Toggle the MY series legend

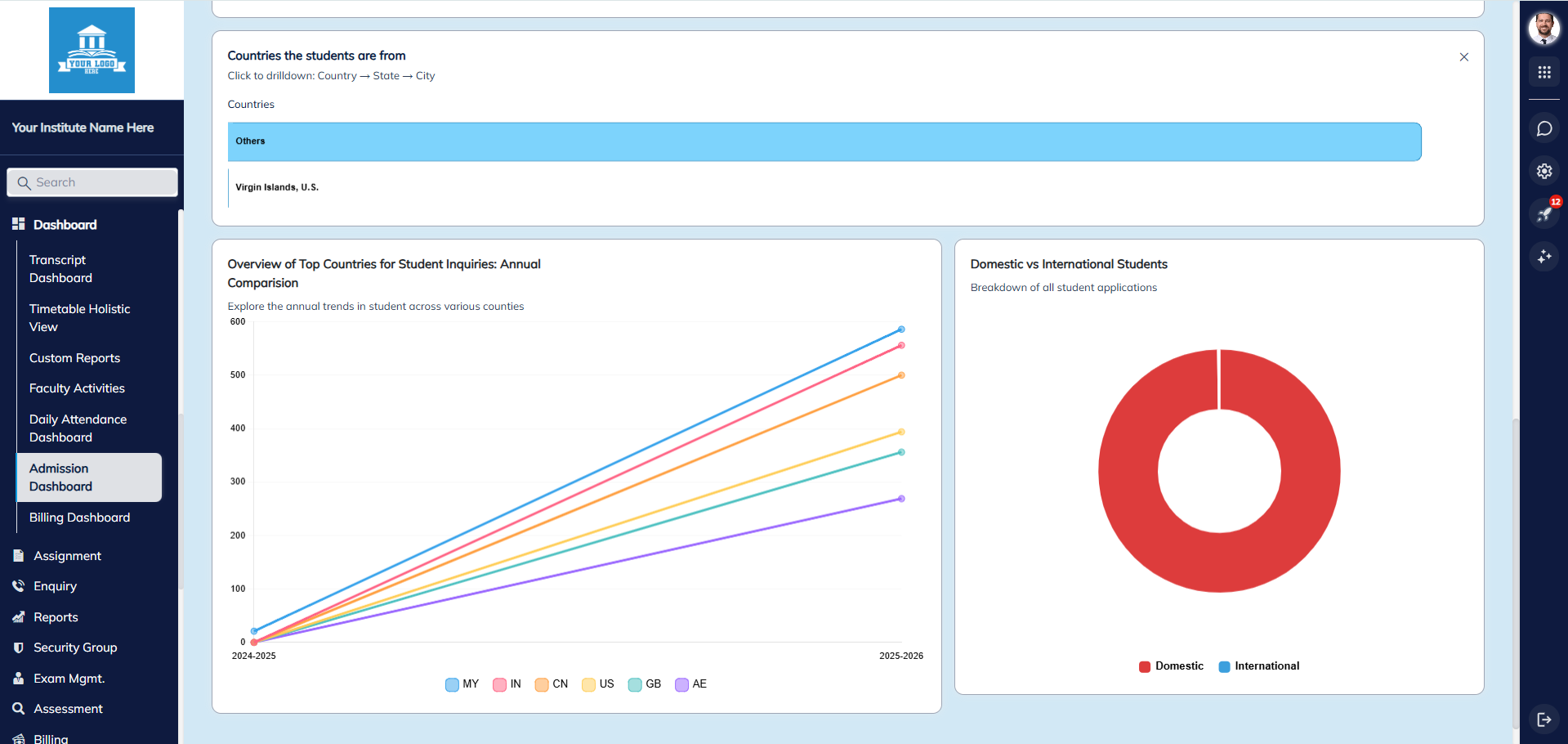point(462,684)
